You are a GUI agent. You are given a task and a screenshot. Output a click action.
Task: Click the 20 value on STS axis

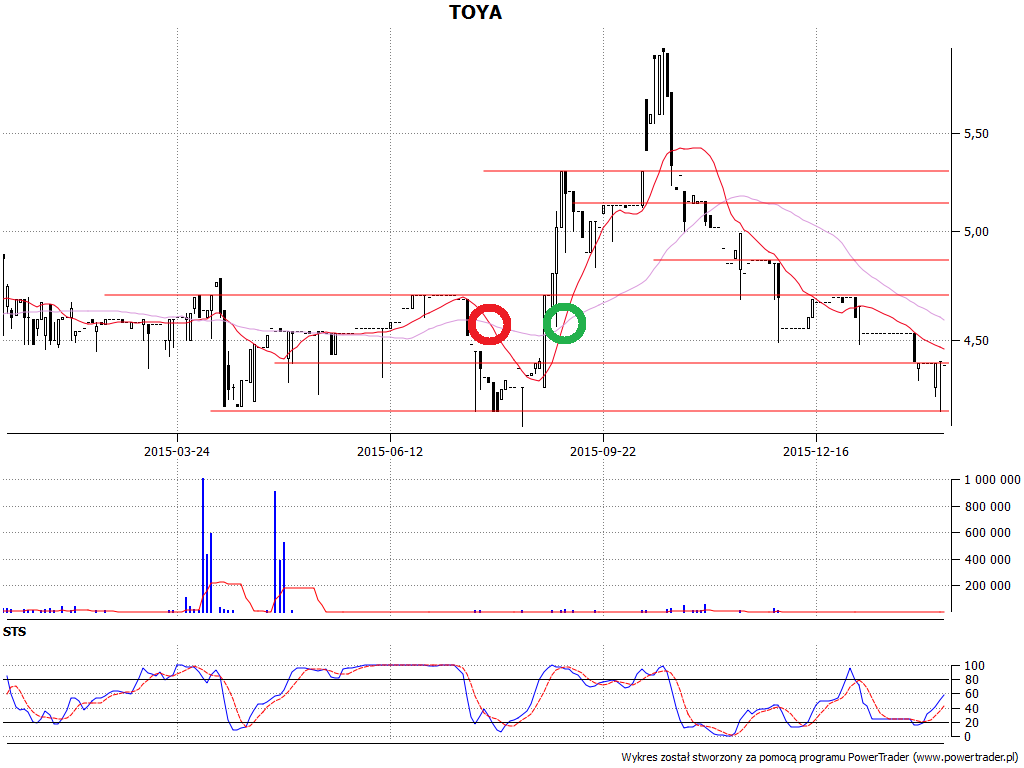(x=970, y=722)
